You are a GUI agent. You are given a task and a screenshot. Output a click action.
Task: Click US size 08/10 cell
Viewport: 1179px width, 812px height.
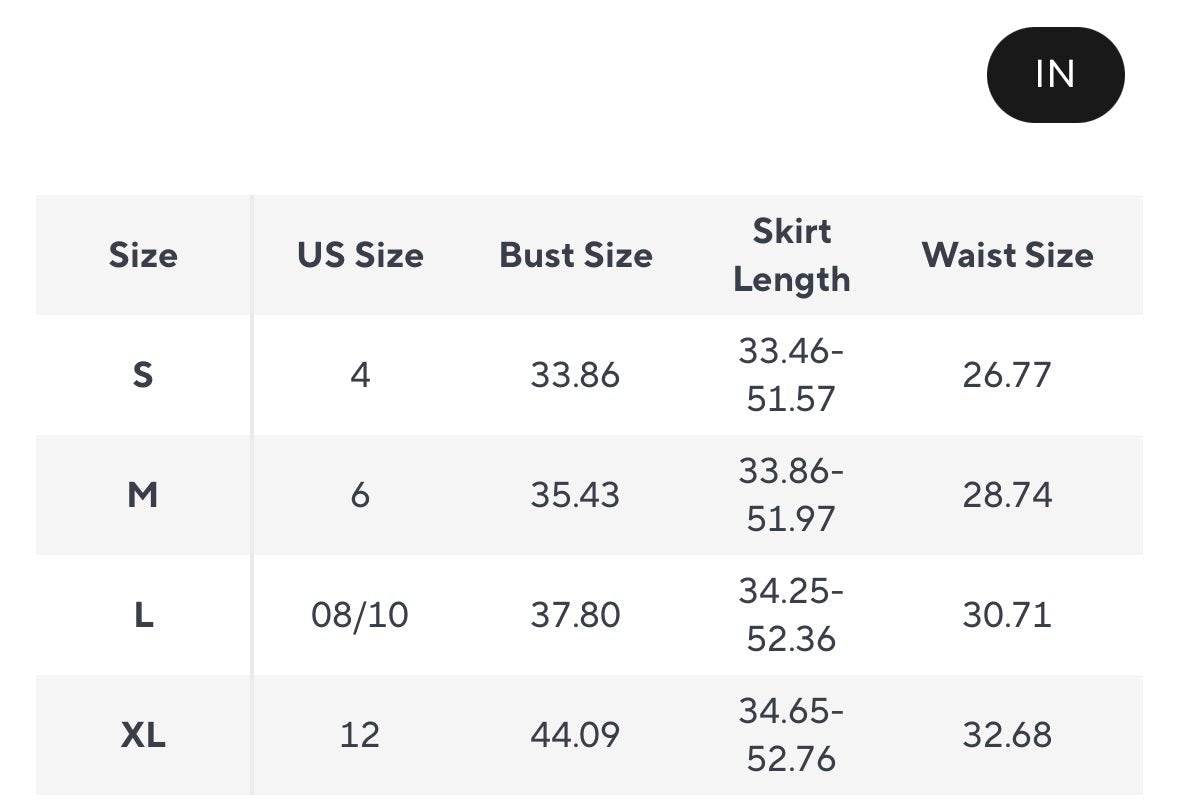(x=360, y=615)
